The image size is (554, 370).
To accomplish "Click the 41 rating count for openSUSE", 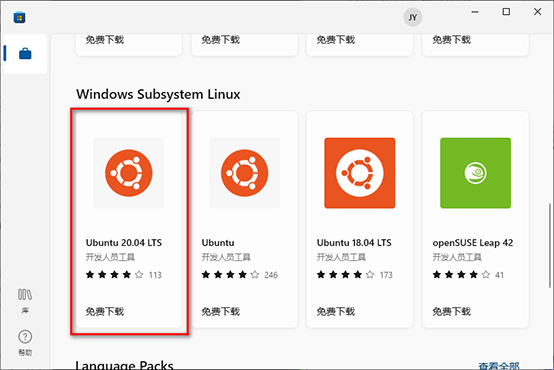I will click(x=499, y=275).
